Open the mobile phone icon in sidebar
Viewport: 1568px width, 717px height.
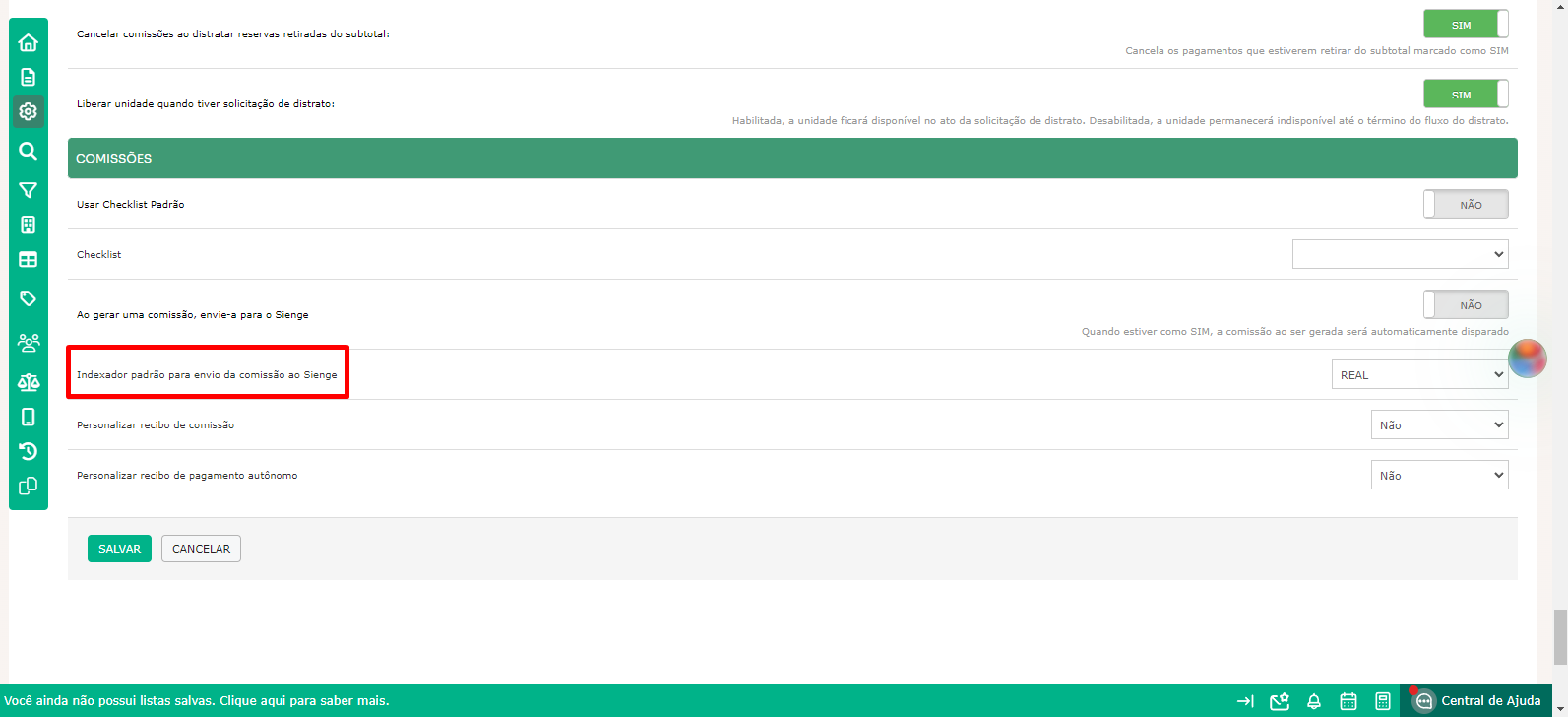point(29,417)
